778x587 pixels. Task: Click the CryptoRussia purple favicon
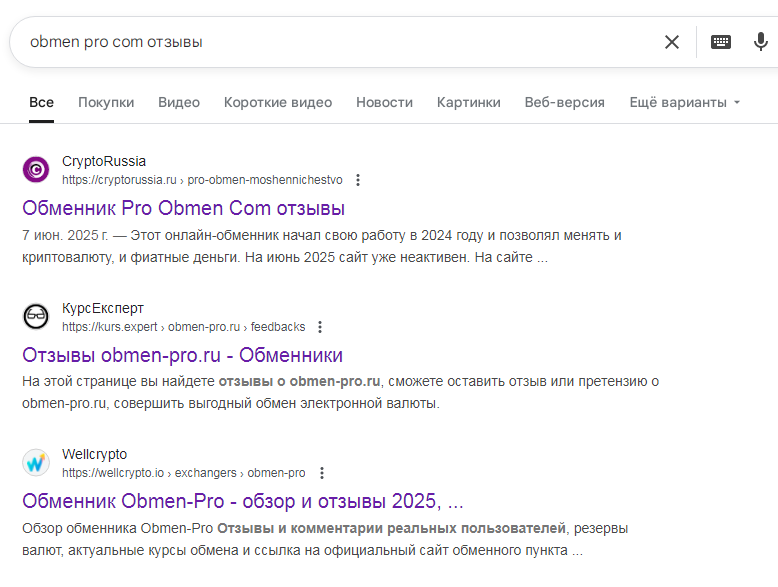(36, 170)
